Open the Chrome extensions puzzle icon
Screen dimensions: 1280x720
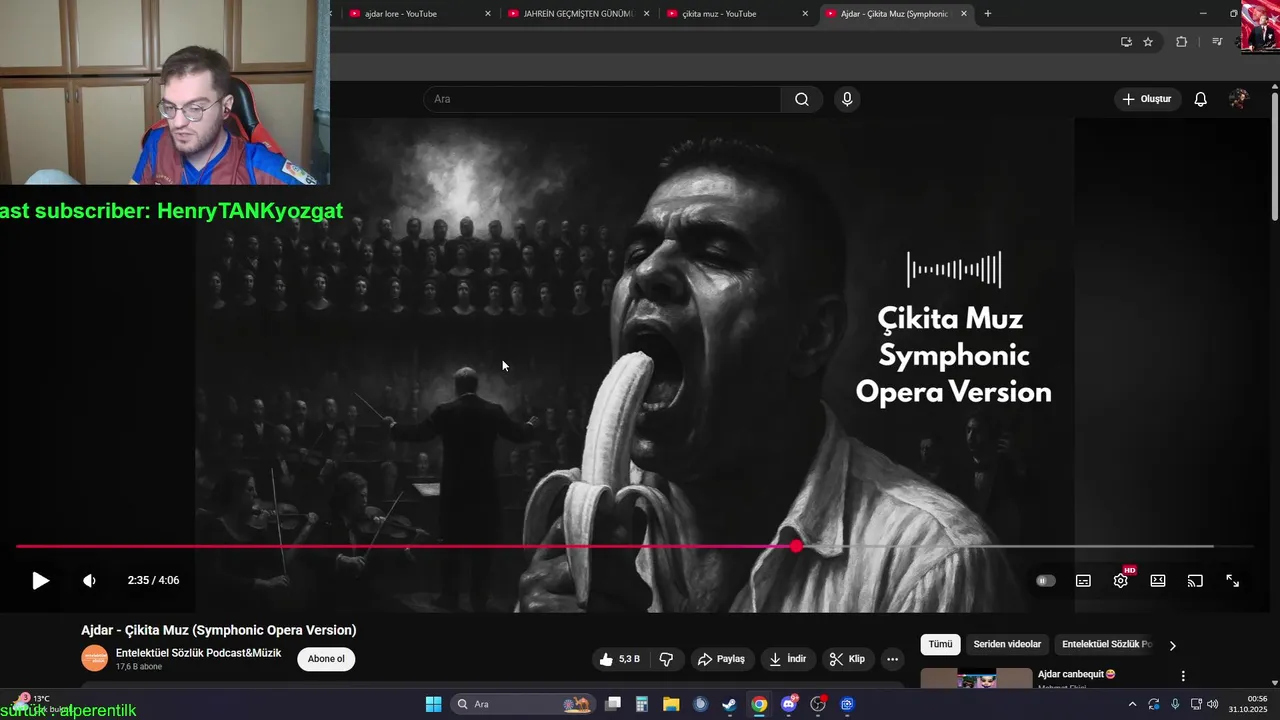1181,42
